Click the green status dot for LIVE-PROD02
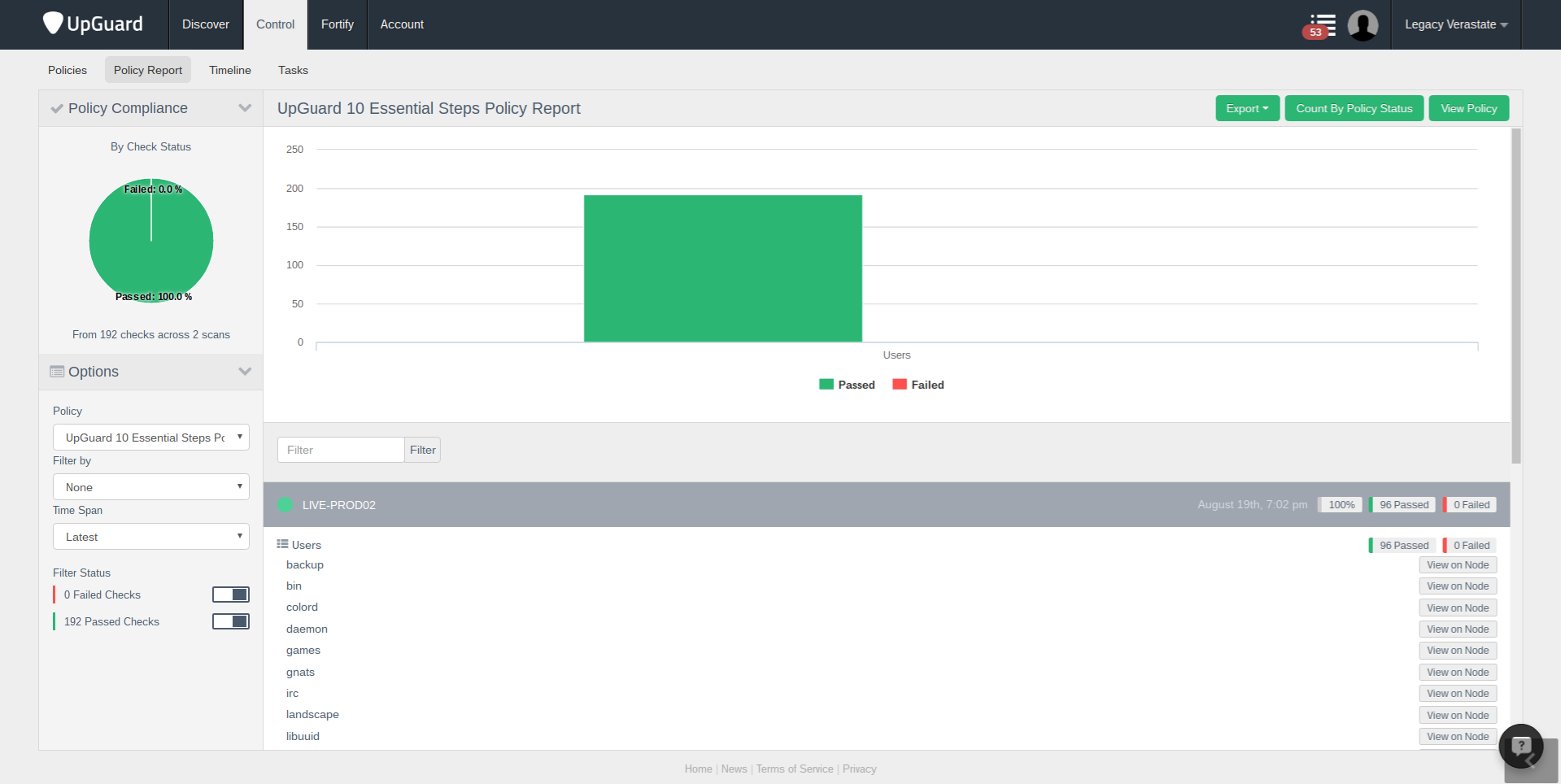1561x784 pixels. [285, 504]
